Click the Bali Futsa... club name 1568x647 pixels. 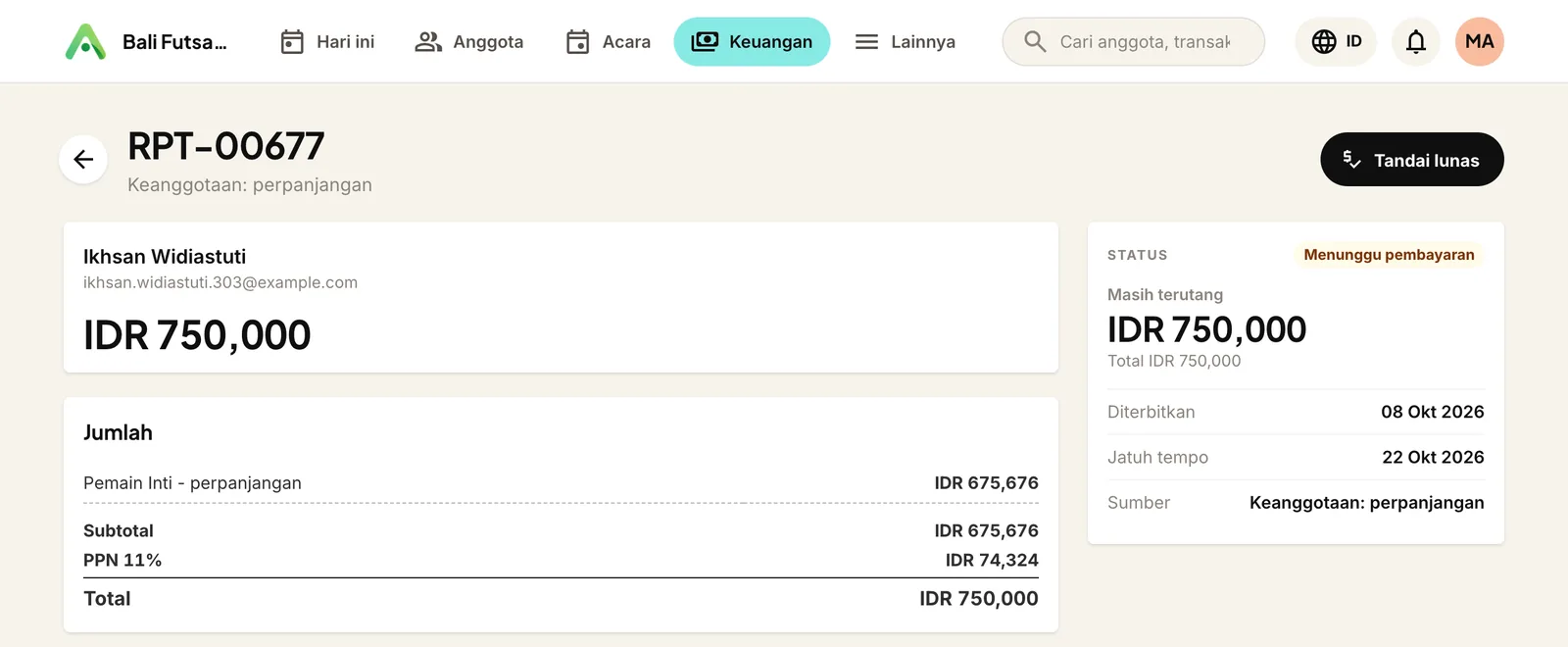[x=174, y=42]
